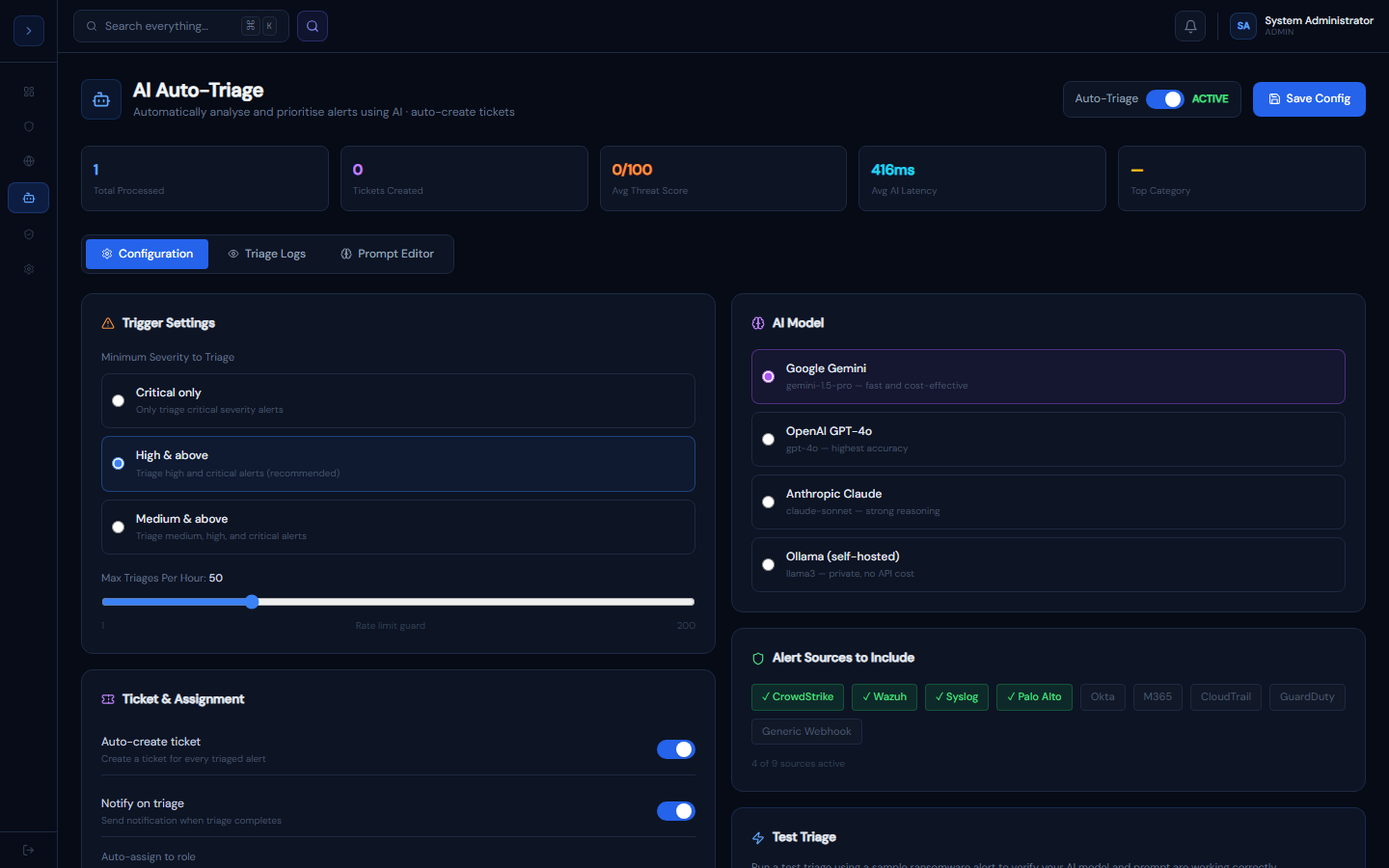Select Google Gemini as AI model

coord(1049,376)
